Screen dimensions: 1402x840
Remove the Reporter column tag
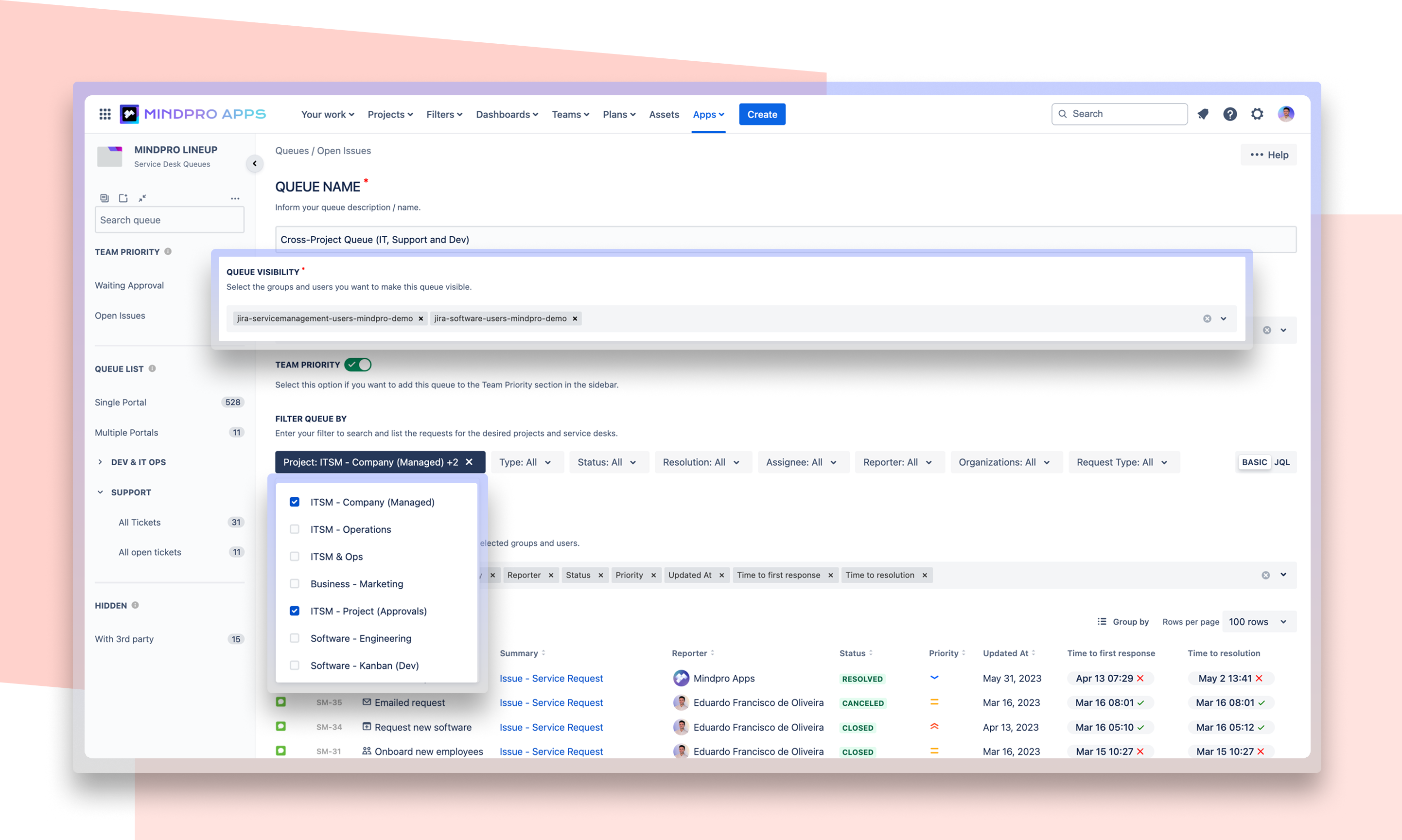click(x=551, y=575)
